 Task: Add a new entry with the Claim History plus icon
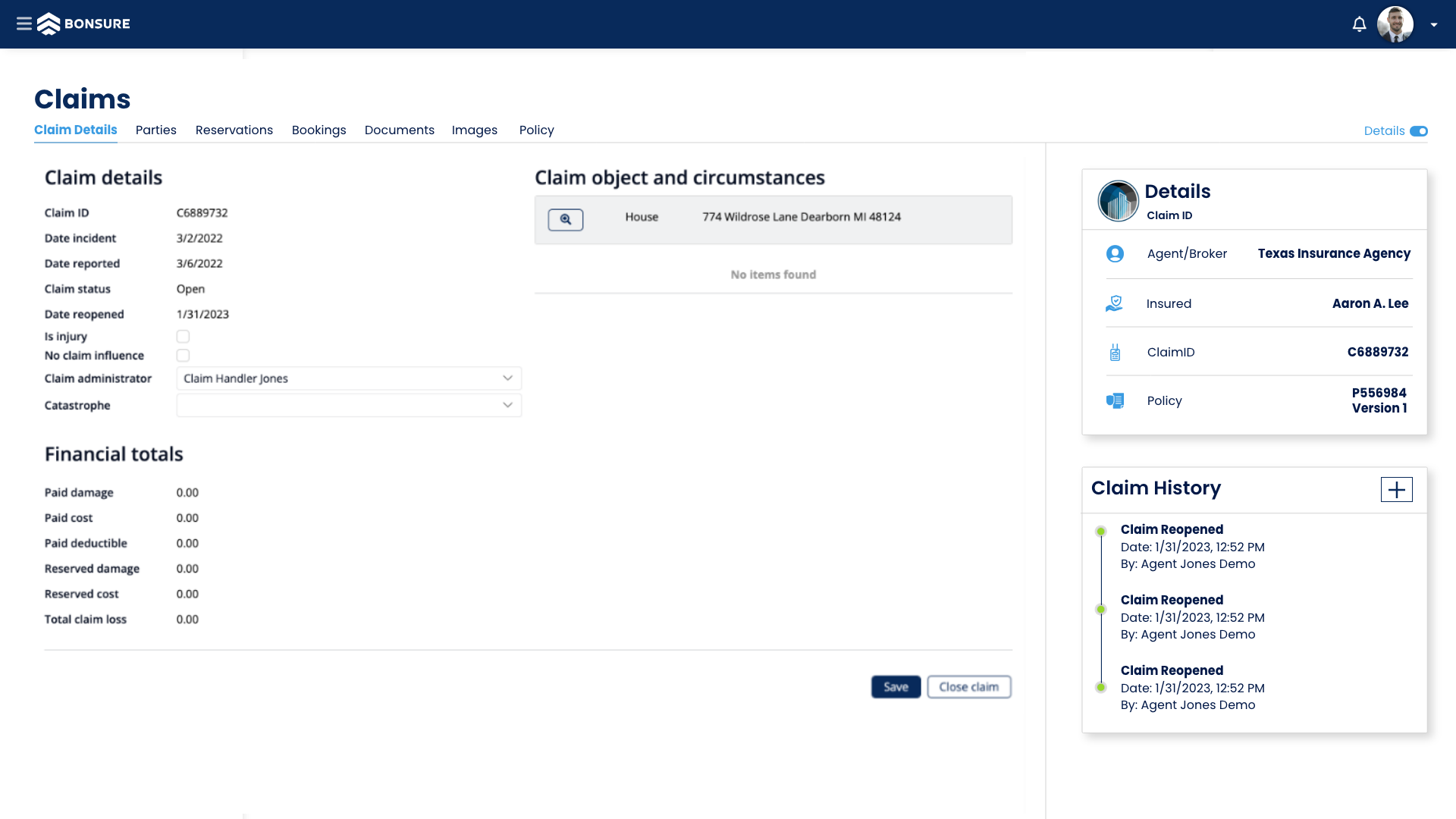(x=1396, y=489)
